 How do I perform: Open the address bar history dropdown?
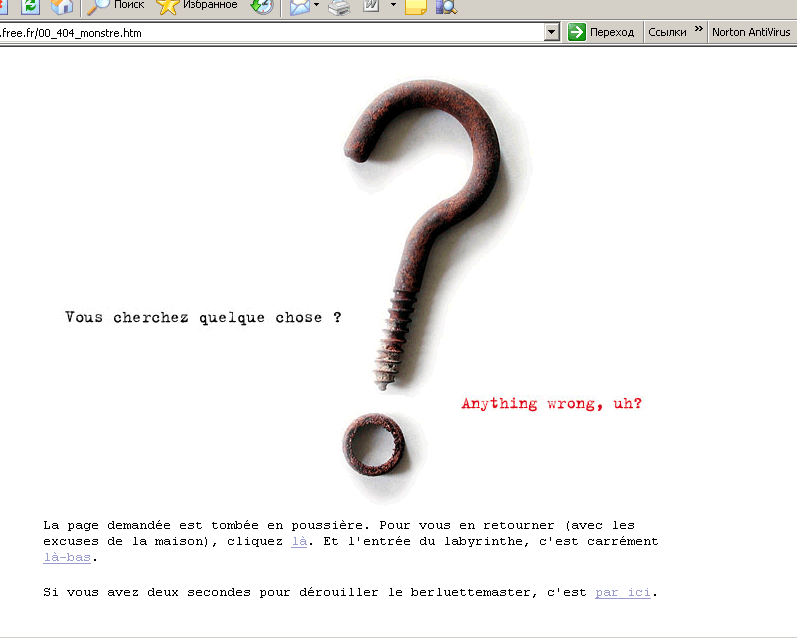click(551, 33)
